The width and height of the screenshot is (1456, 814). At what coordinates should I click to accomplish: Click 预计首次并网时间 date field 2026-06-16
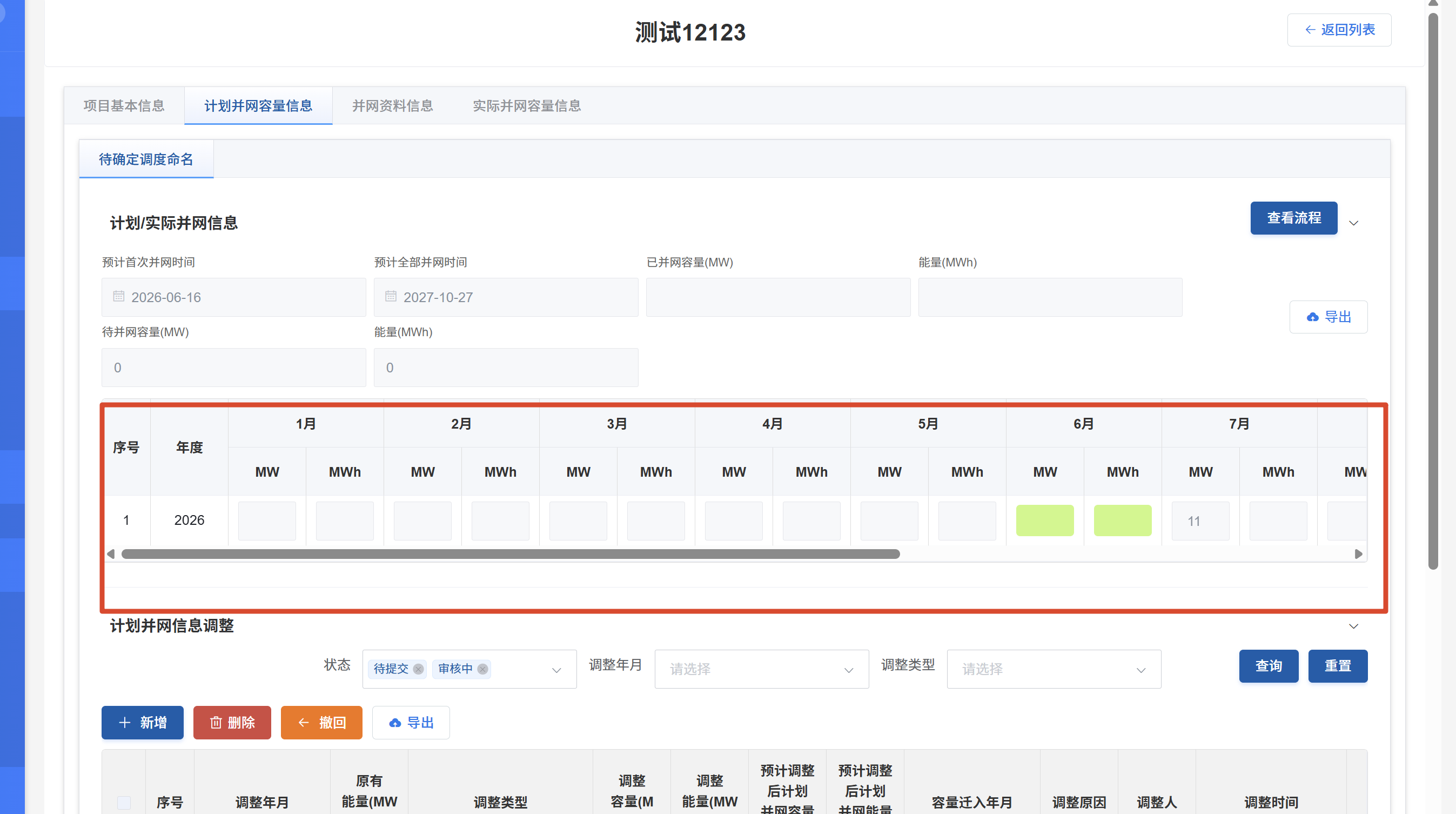(x=234, y=297)
